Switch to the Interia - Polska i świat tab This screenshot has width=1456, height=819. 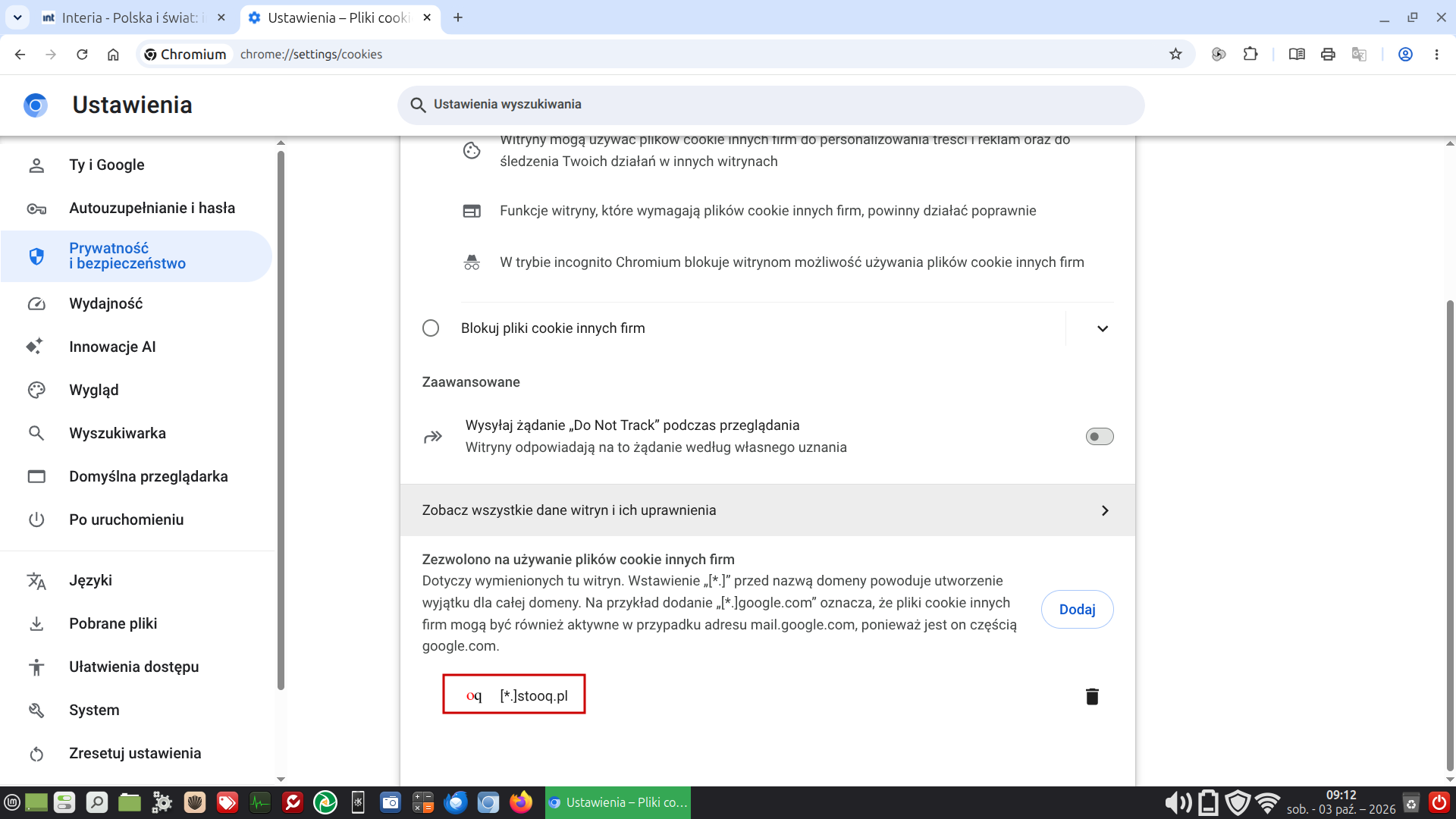coord(135,17)
